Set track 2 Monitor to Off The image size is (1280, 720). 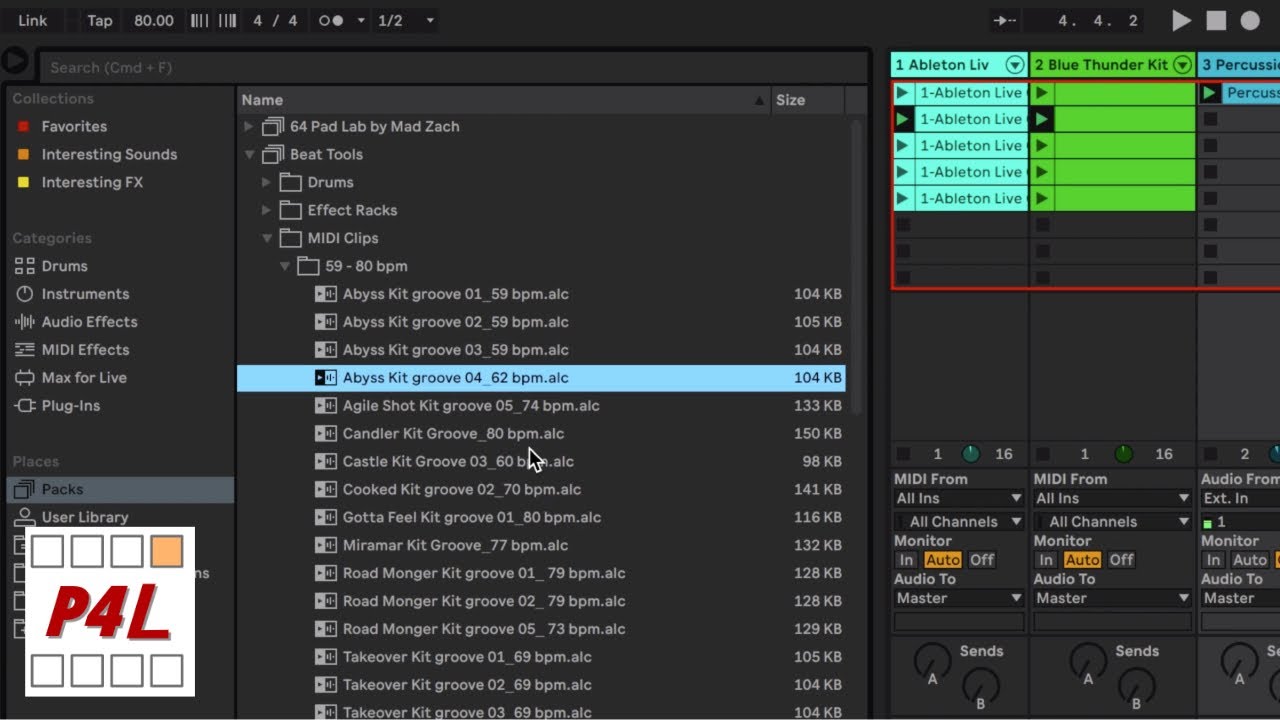pyautogui.click(x=1122, y=560)
